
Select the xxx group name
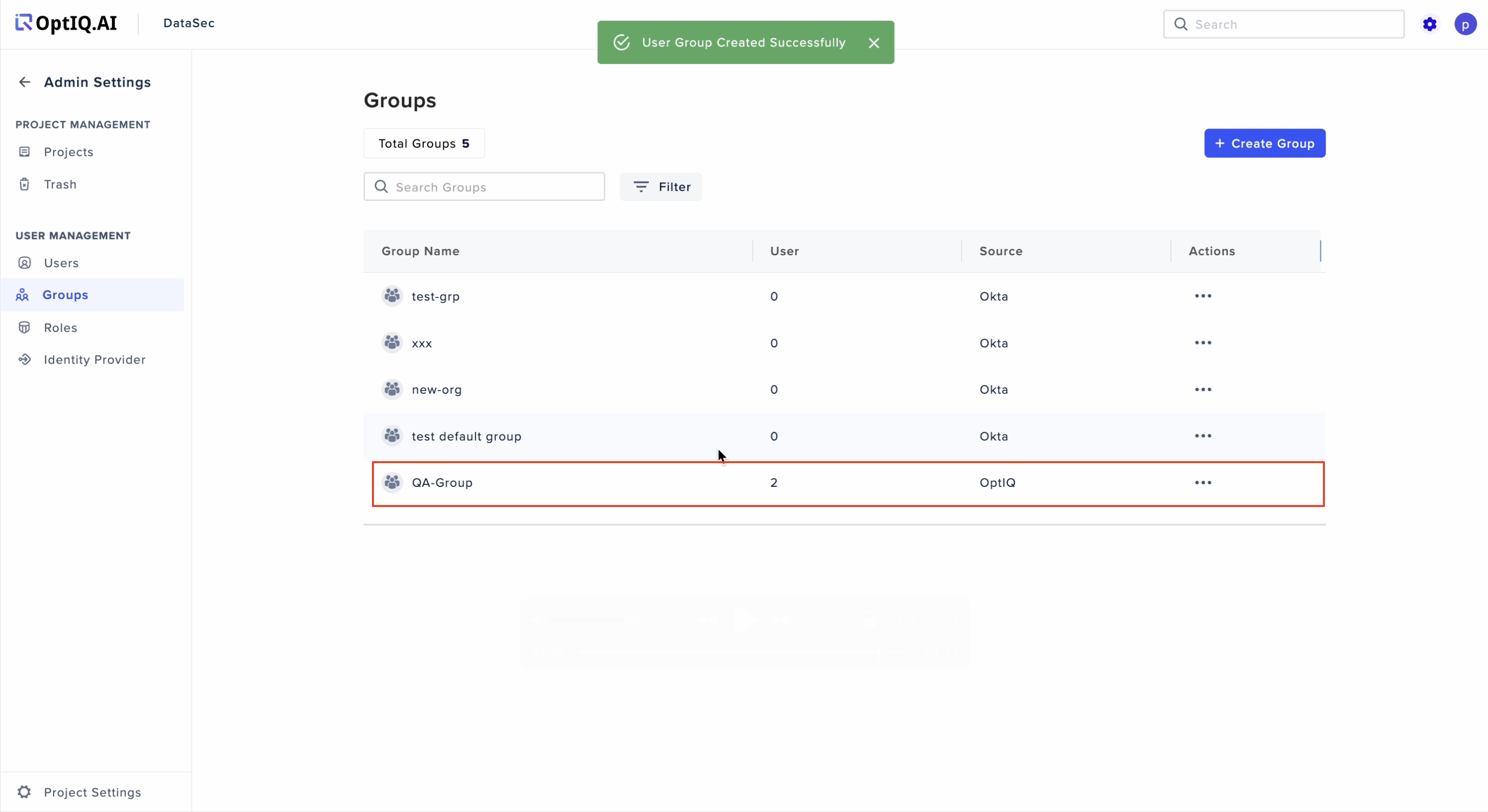tap(422, 343)
